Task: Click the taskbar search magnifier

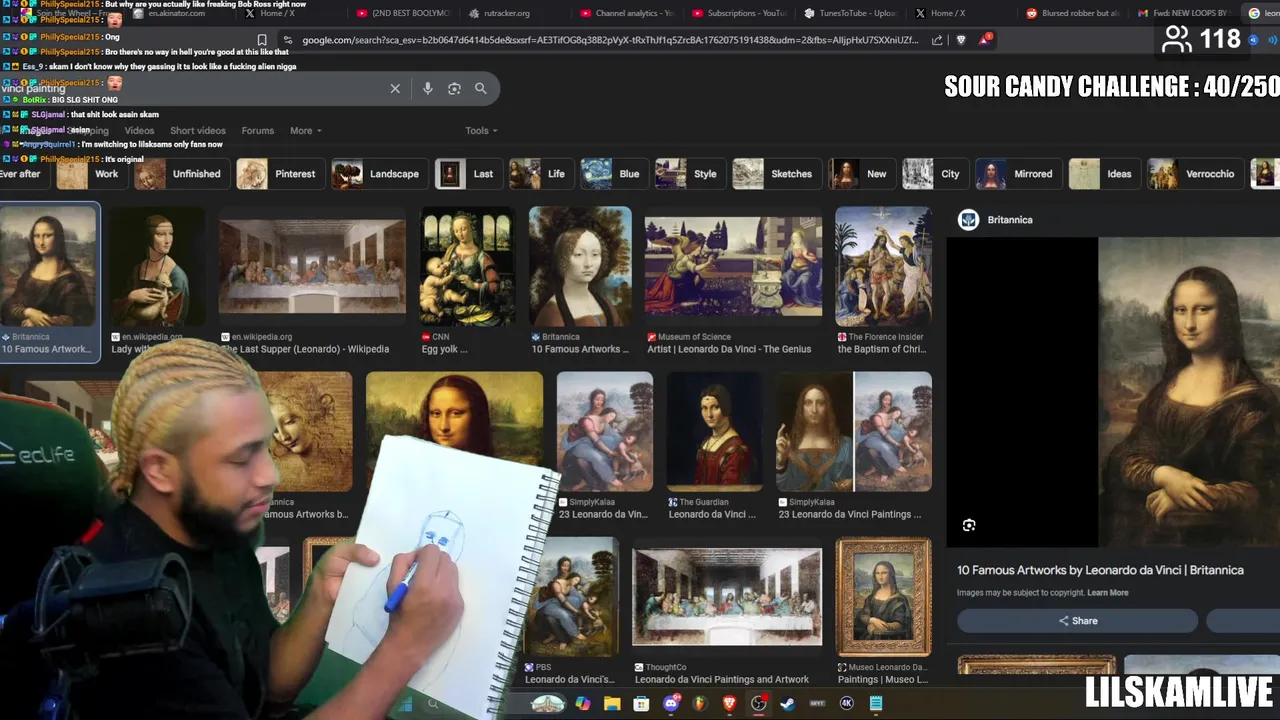Action: pyautogui.click(x=433, y=704)
